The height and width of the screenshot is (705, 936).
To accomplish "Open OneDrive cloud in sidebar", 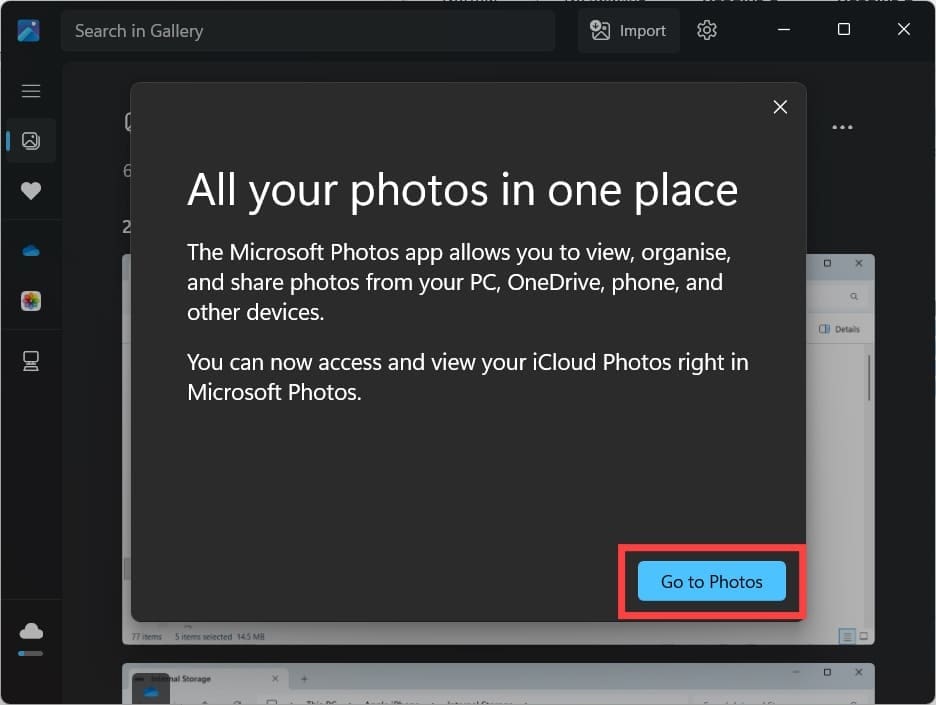I will click(31, 251).
